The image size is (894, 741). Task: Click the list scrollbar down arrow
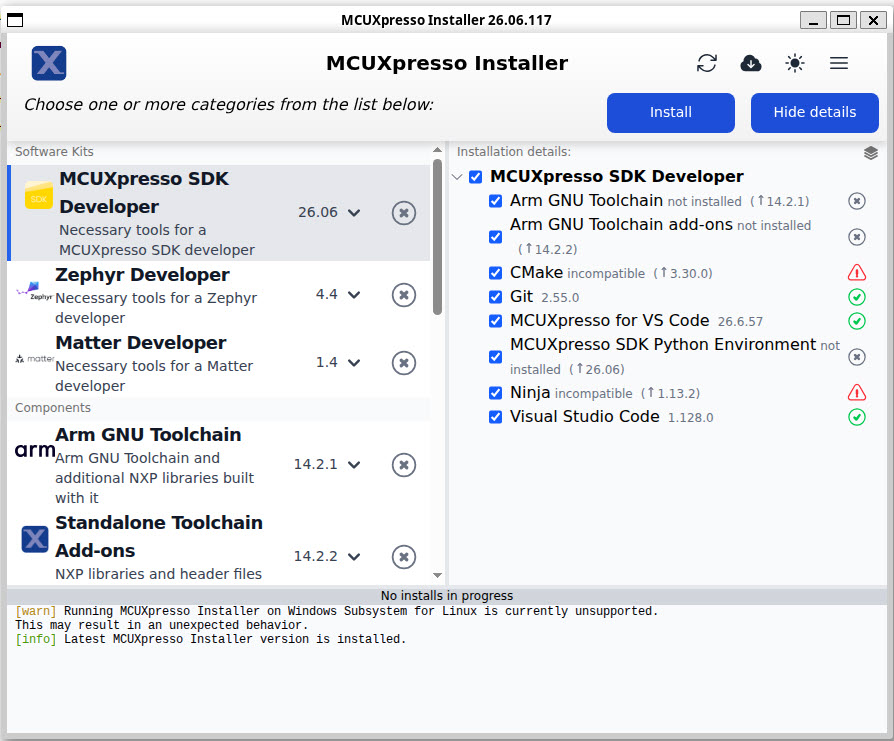point(437,575)
